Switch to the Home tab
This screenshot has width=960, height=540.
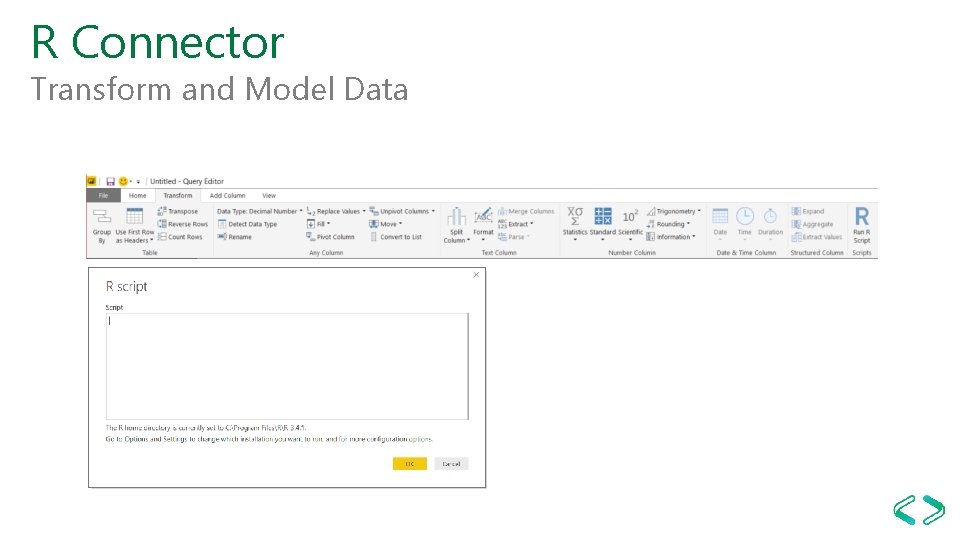(137, 195)
